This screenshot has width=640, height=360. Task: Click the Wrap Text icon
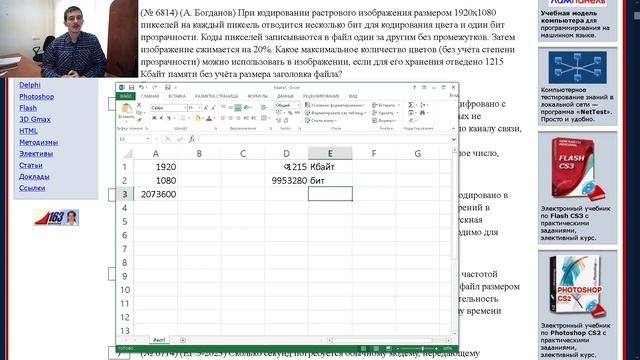264,107
